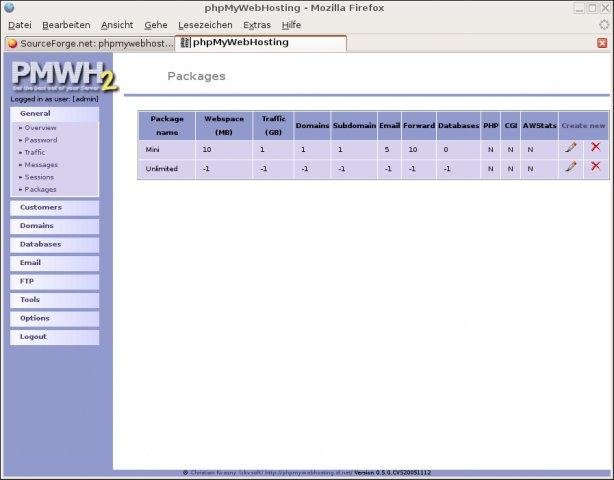
Task: Click the Subdomain column header
Action: click(x=354, y=126)
